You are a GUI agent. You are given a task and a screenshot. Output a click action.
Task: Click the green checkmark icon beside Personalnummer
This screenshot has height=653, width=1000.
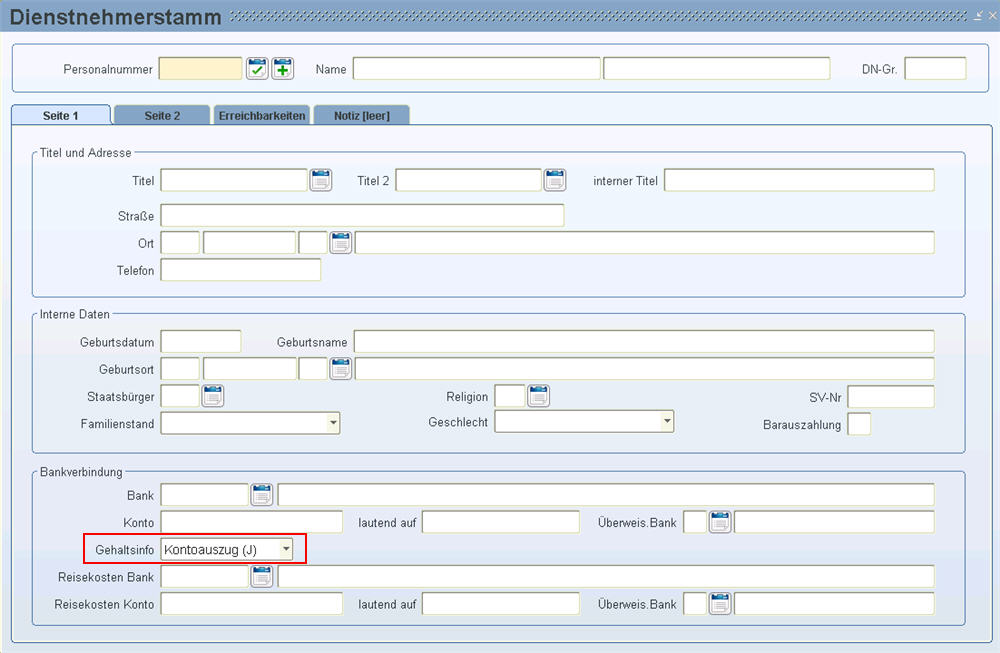tap(257, 68)
